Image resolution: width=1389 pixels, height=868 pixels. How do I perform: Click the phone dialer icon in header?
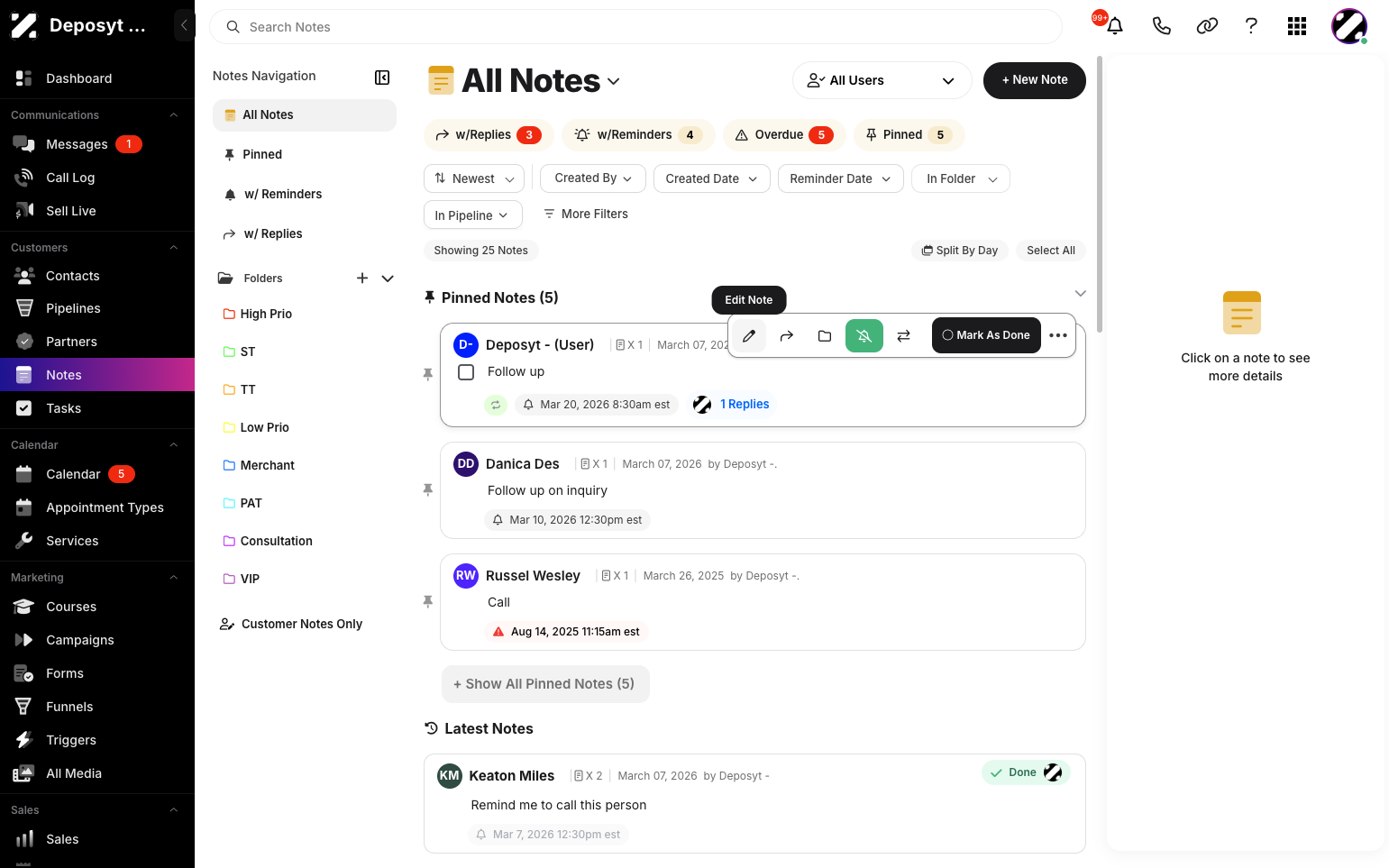1162,26
